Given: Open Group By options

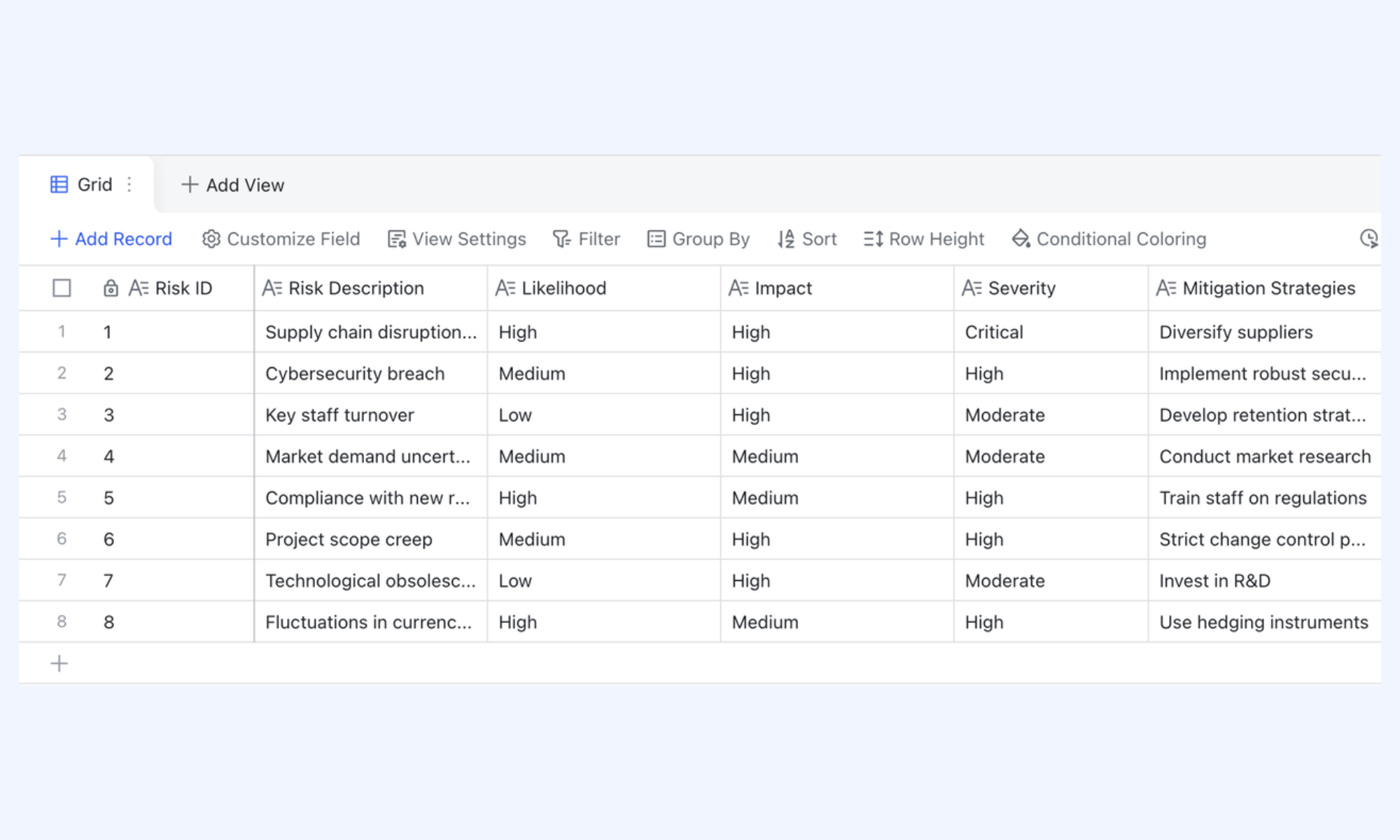Looking at the screenshot, I should click(x=698, y=239).
